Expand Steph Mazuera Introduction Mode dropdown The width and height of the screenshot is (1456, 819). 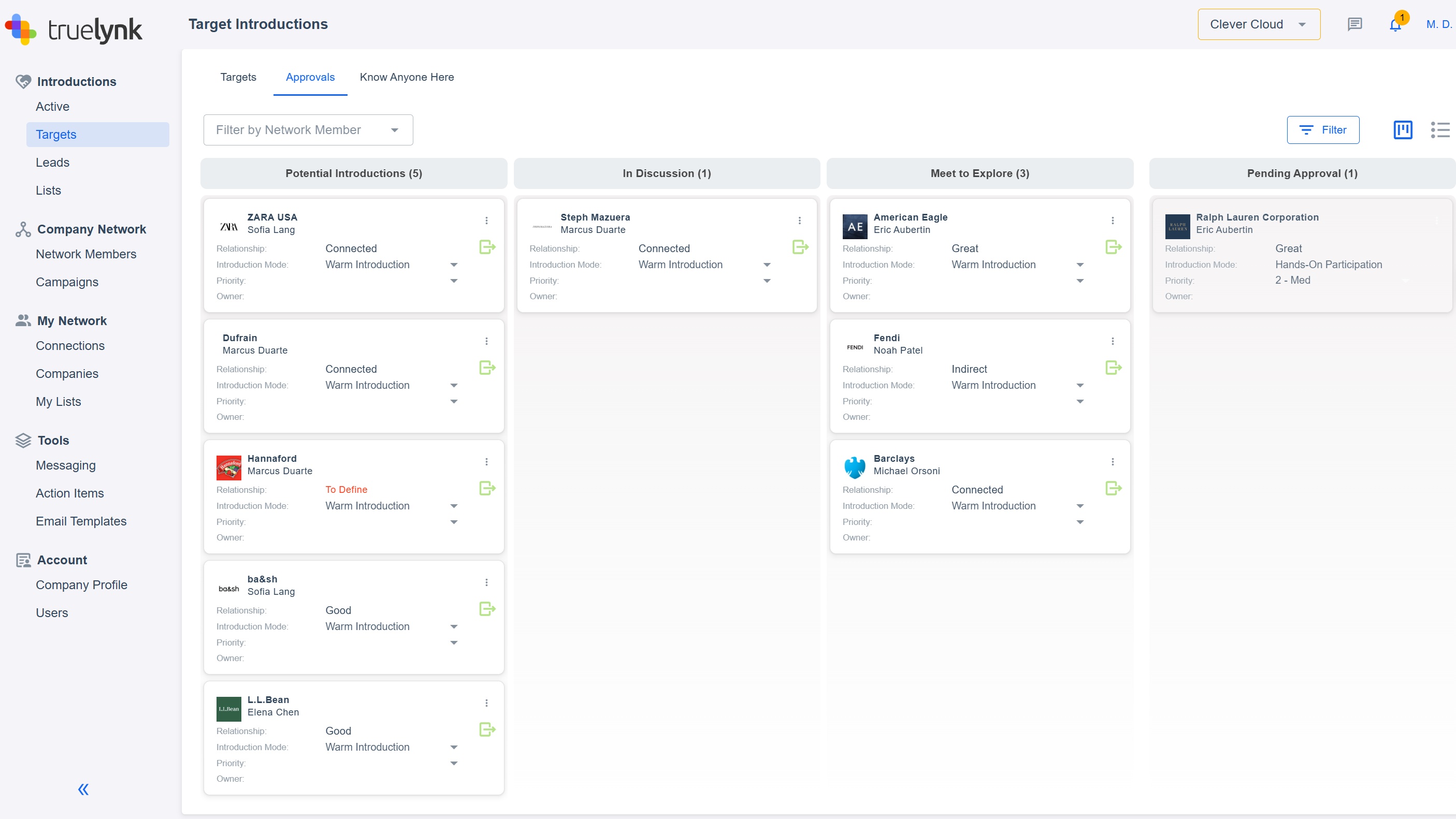pyautogui.click(x=767, y=265)
